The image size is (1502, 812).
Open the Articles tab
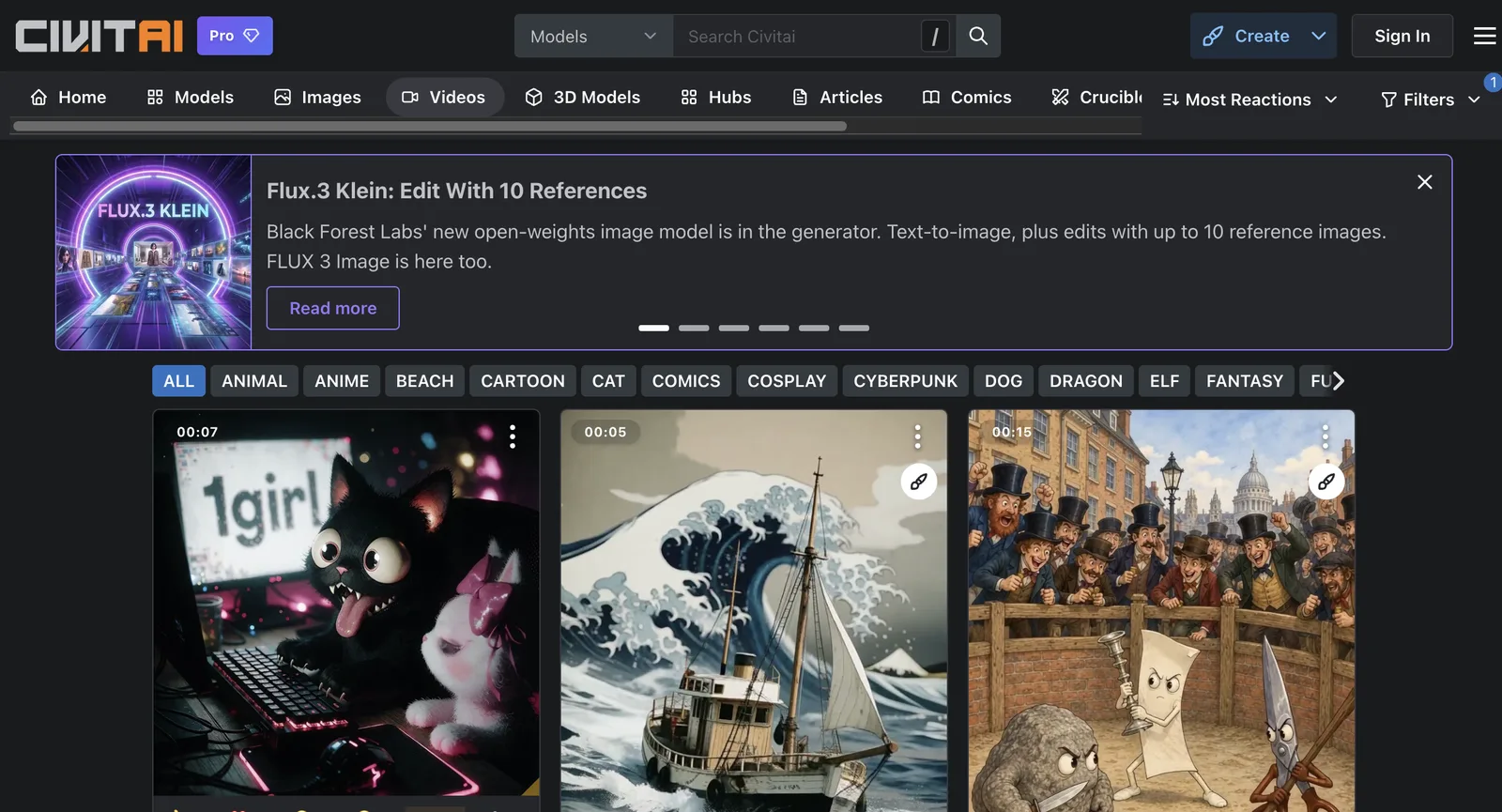(x=837, y=97)
